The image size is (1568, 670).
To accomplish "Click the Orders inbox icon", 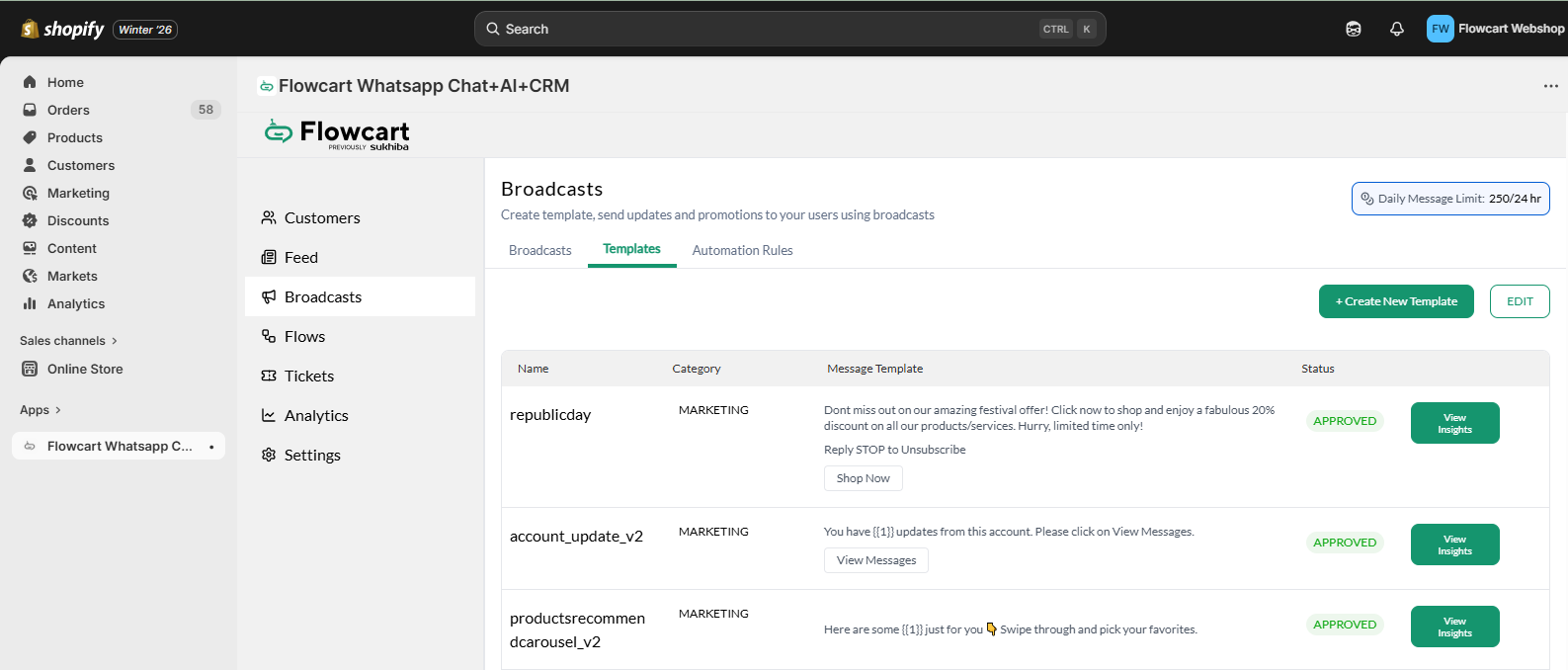I will (30, 110).
